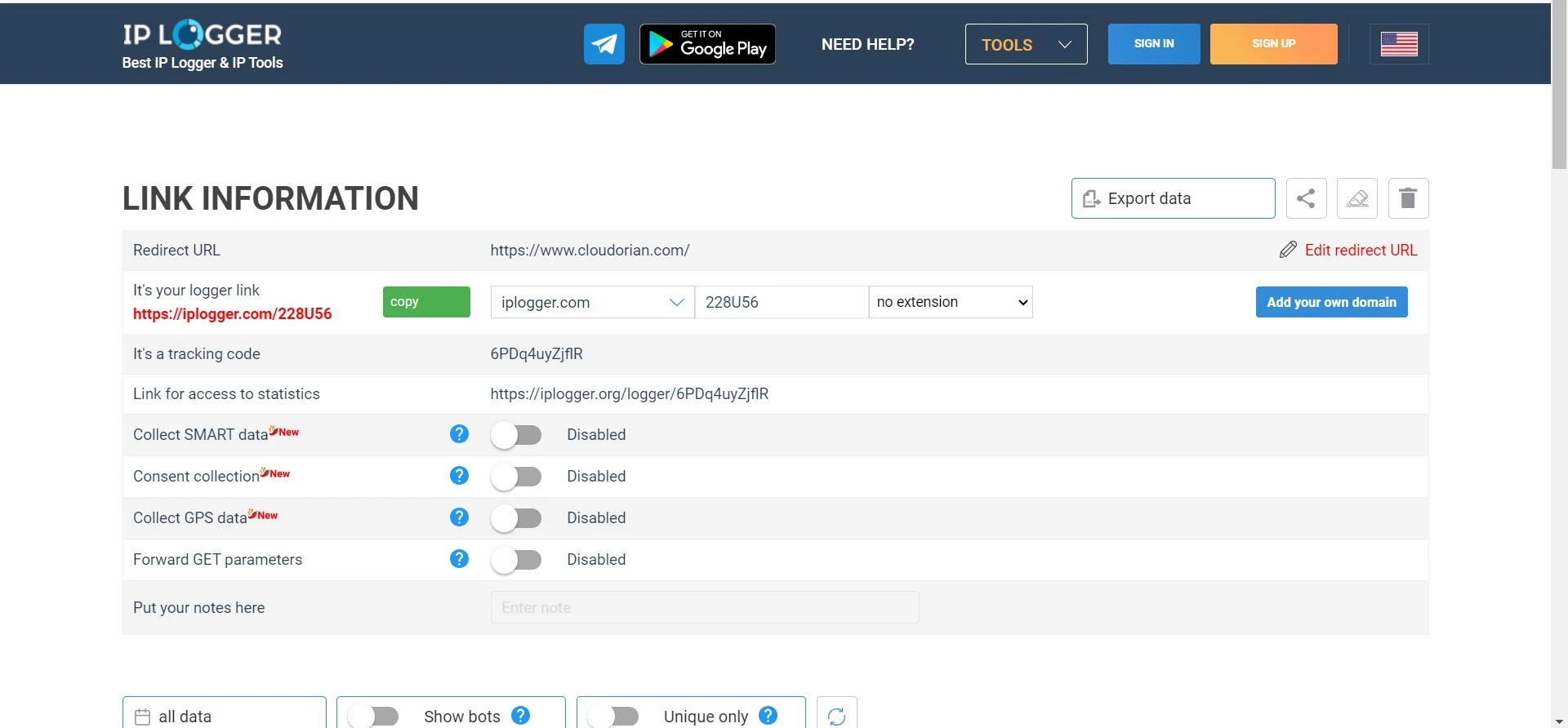Click the tracking code 6PDq4uyZjflR
The height and width of the screenshot is (728, 1568).
pyautogui.click(x=537, y=354)
